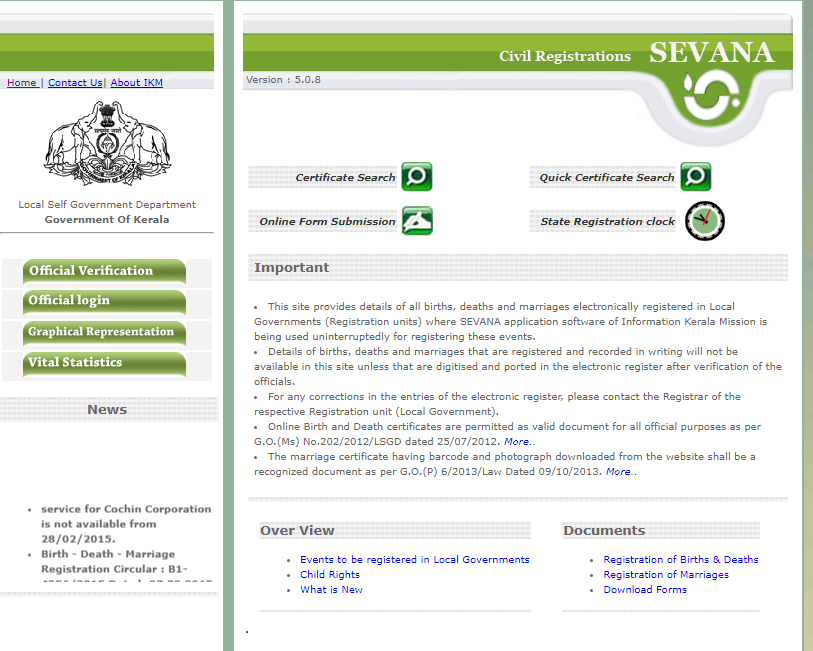The width and height of the screenshot is (813, 651).
Task: Click the Documents heading
Action: tap(604, 531)
